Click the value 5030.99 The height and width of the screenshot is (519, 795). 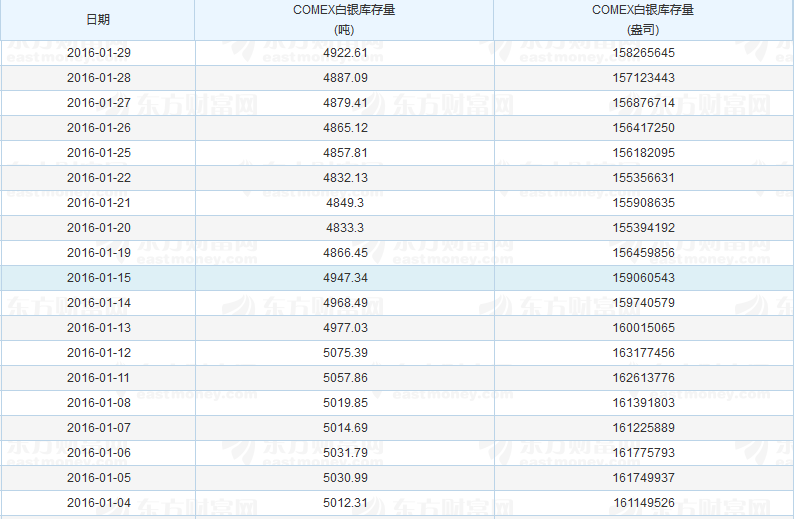(x=345, y=478)
